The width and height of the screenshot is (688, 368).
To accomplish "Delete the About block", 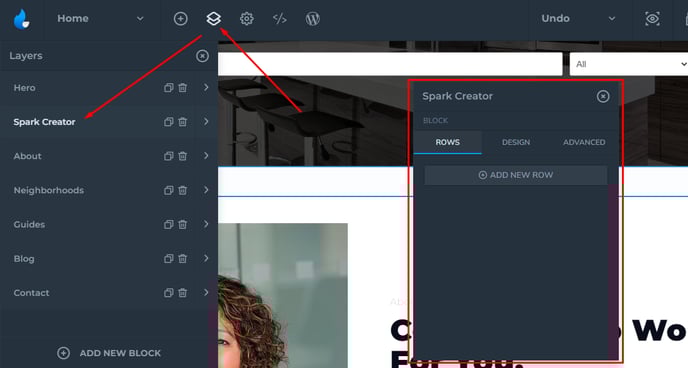I will point(183,156).
